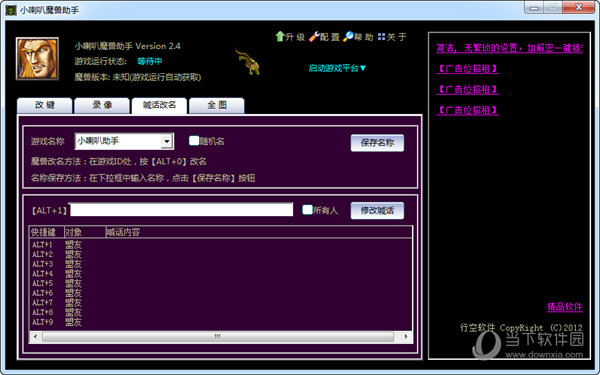This screenshot has height=375, width=600.
Task: Open 配置 settings wrench icon
Action: tap(314, 37)
